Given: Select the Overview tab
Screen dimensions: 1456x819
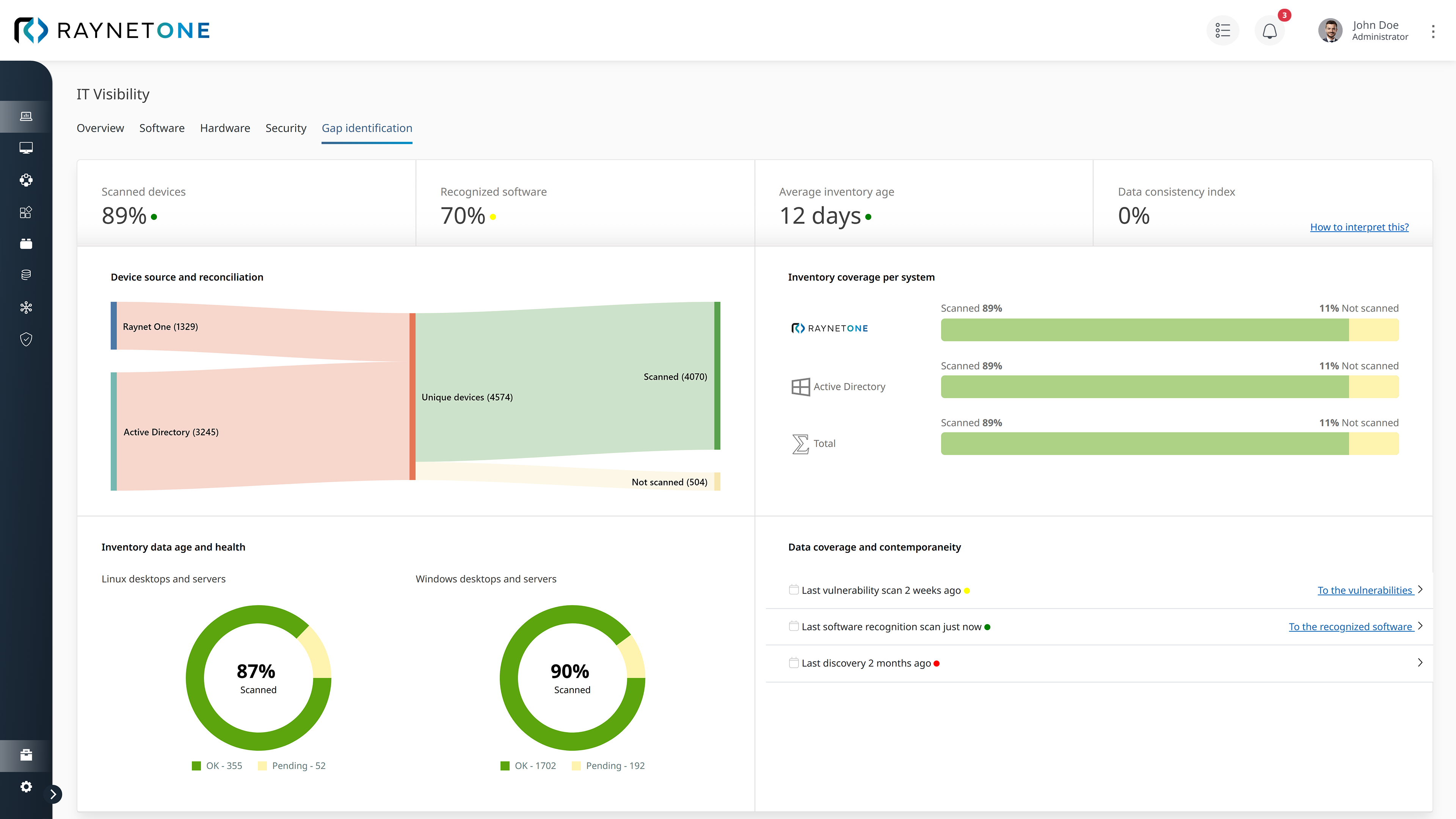Looking at the screenshot, I should (100, 128).
